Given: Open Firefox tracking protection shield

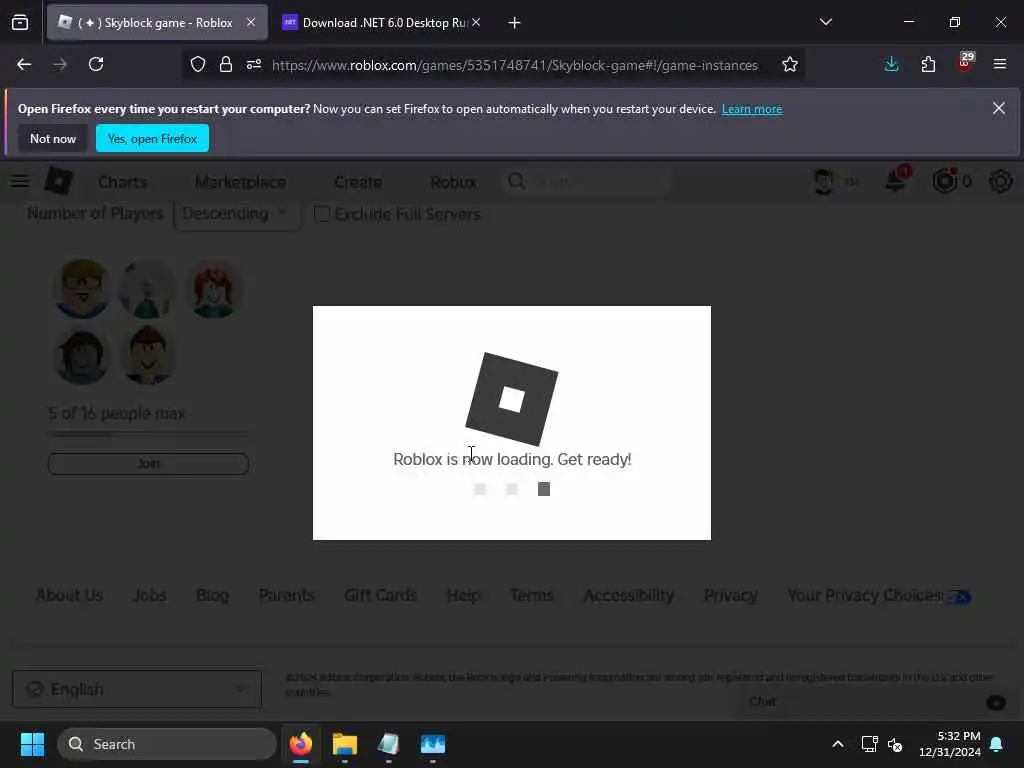Looking at the screenshot, I should (198, 64).
